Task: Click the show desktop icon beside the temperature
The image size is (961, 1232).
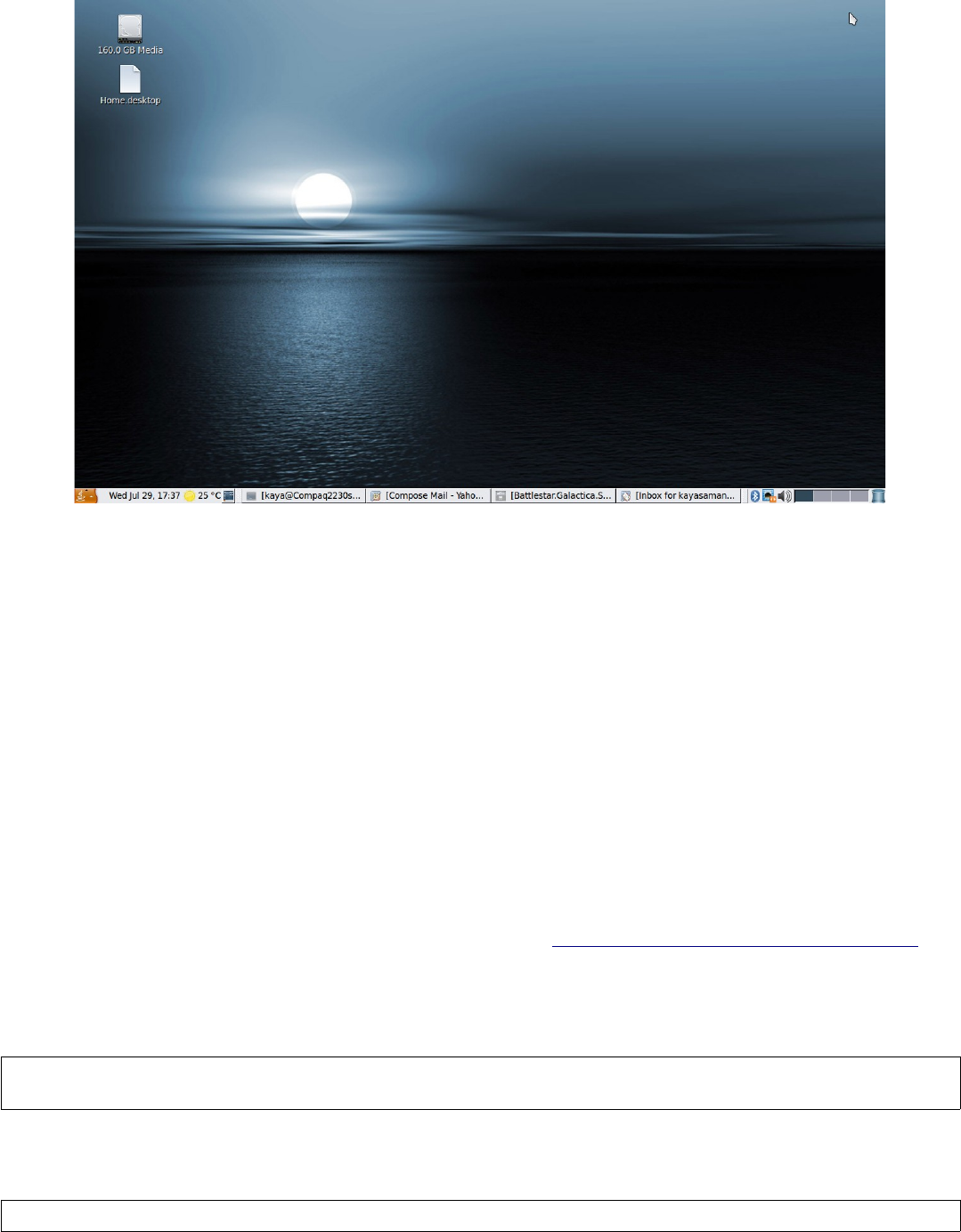Action: [229, 496]
